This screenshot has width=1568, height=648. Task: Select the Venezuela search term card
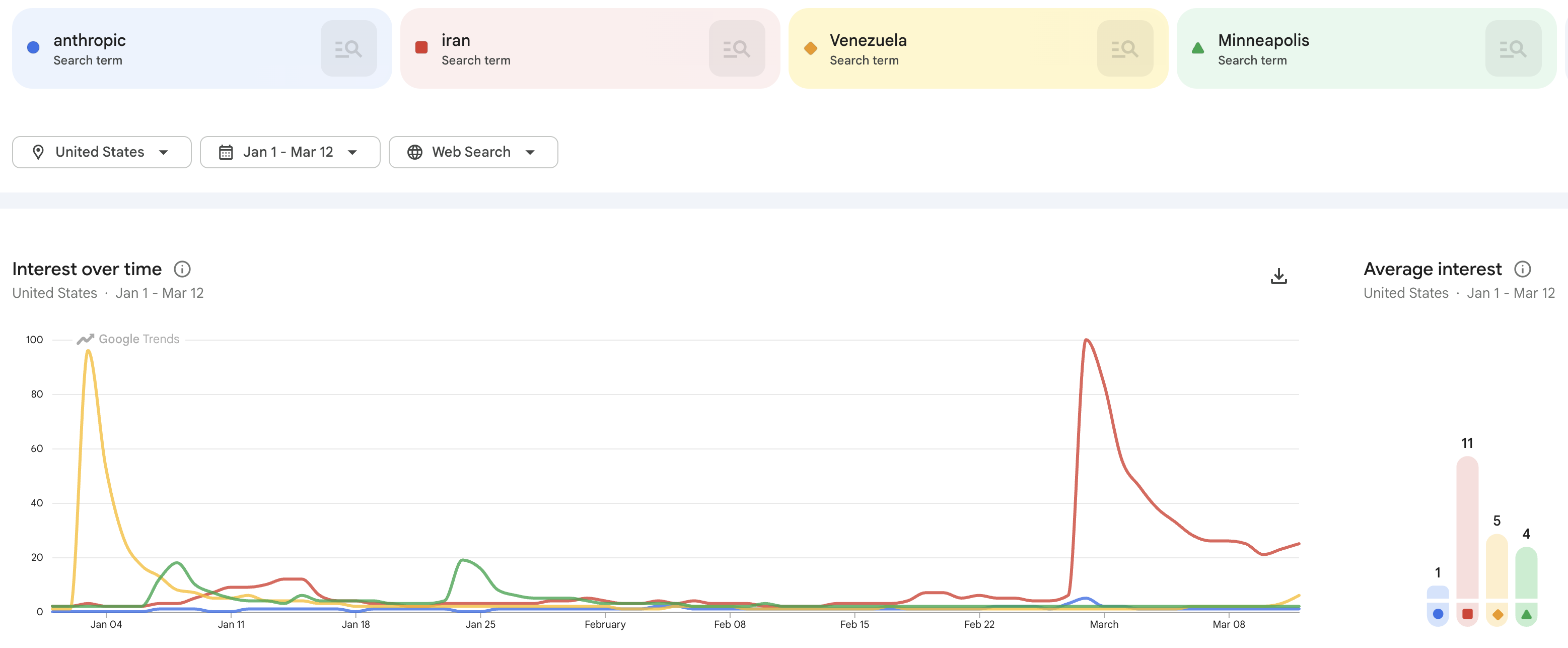point(978,48)
